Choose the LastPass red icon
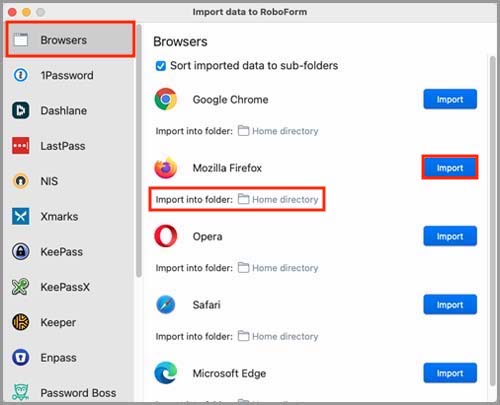 (21, 146)
